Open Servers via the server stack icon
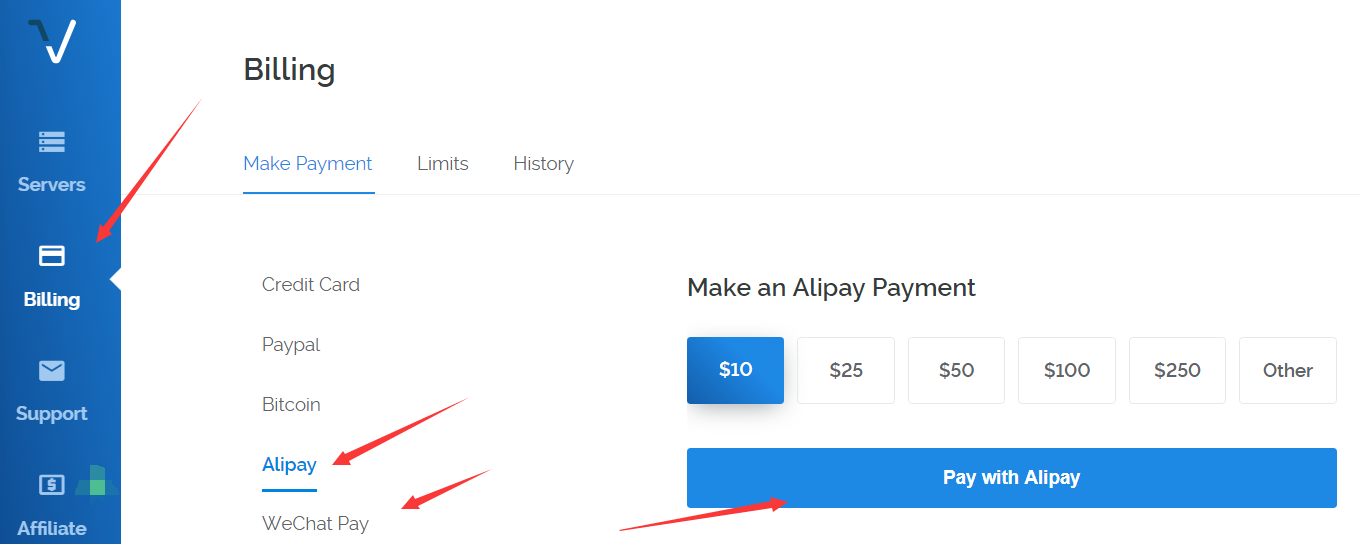The width and height of the screenshot is (1360, 544). click(x=51, y=142)
